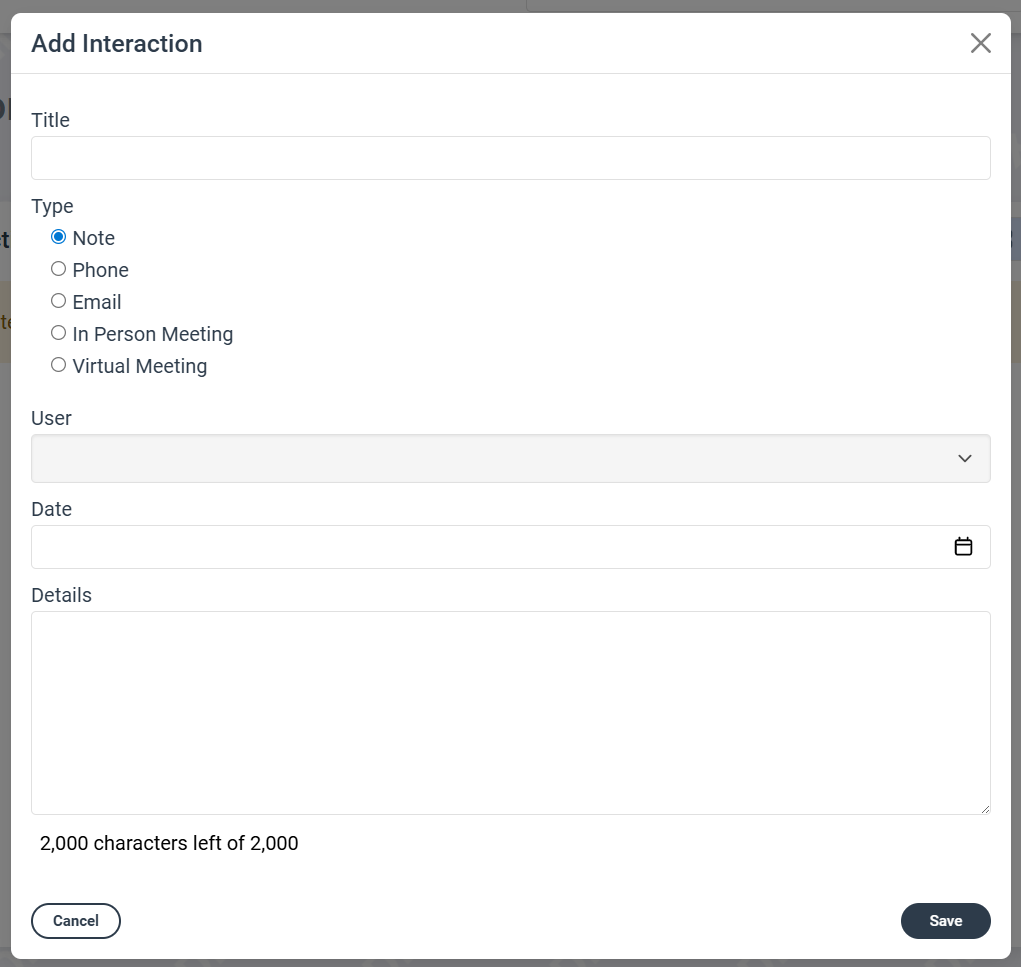Grab the Details textarea resize handle
The image size is (1021, 967).
click(985, 809)
